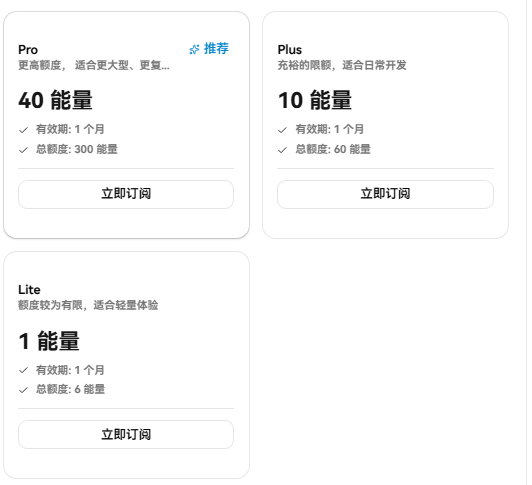The width and height of the screenshot is (532, 485).
Task: Click the 推荐 sparkle icon on Pro card
Action: (x=194, y=49)
